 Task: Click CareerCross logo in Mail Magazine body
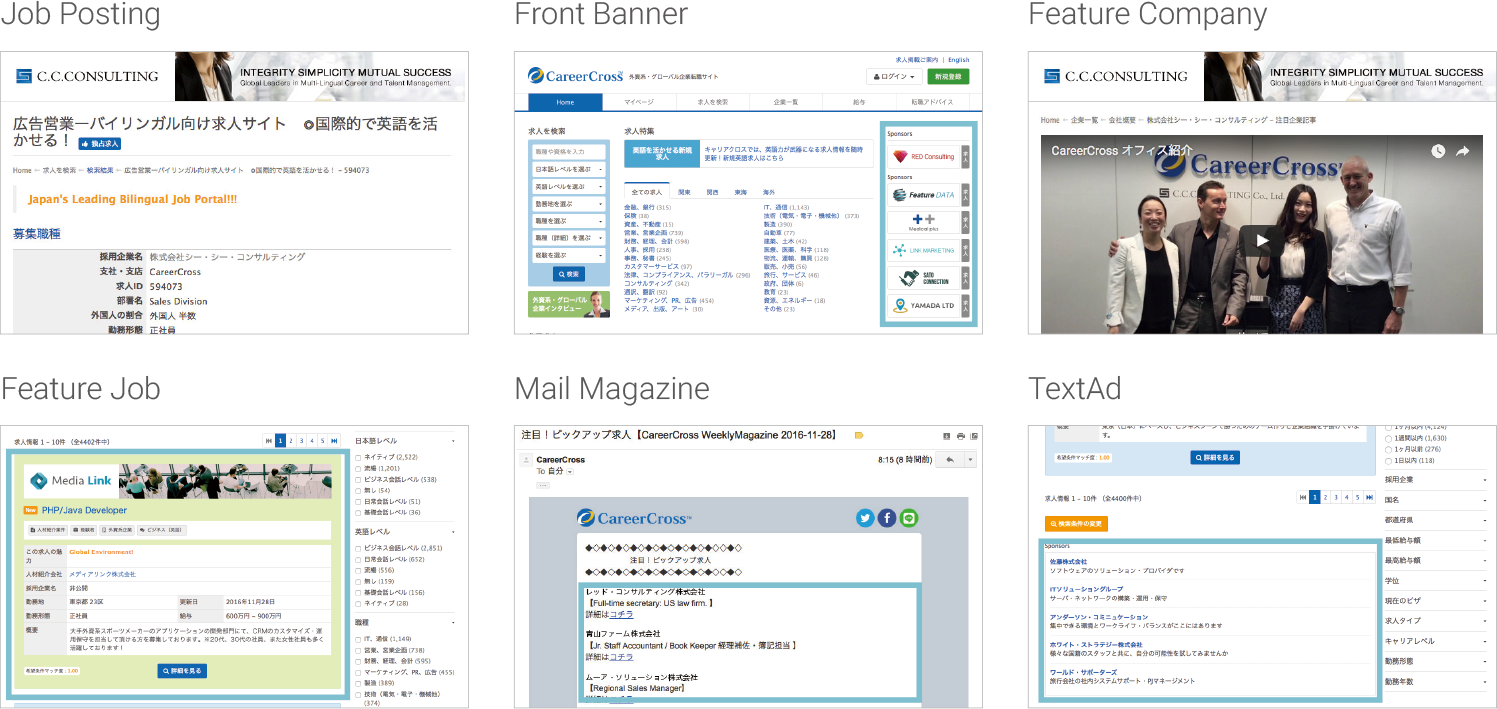click(634, 518)
